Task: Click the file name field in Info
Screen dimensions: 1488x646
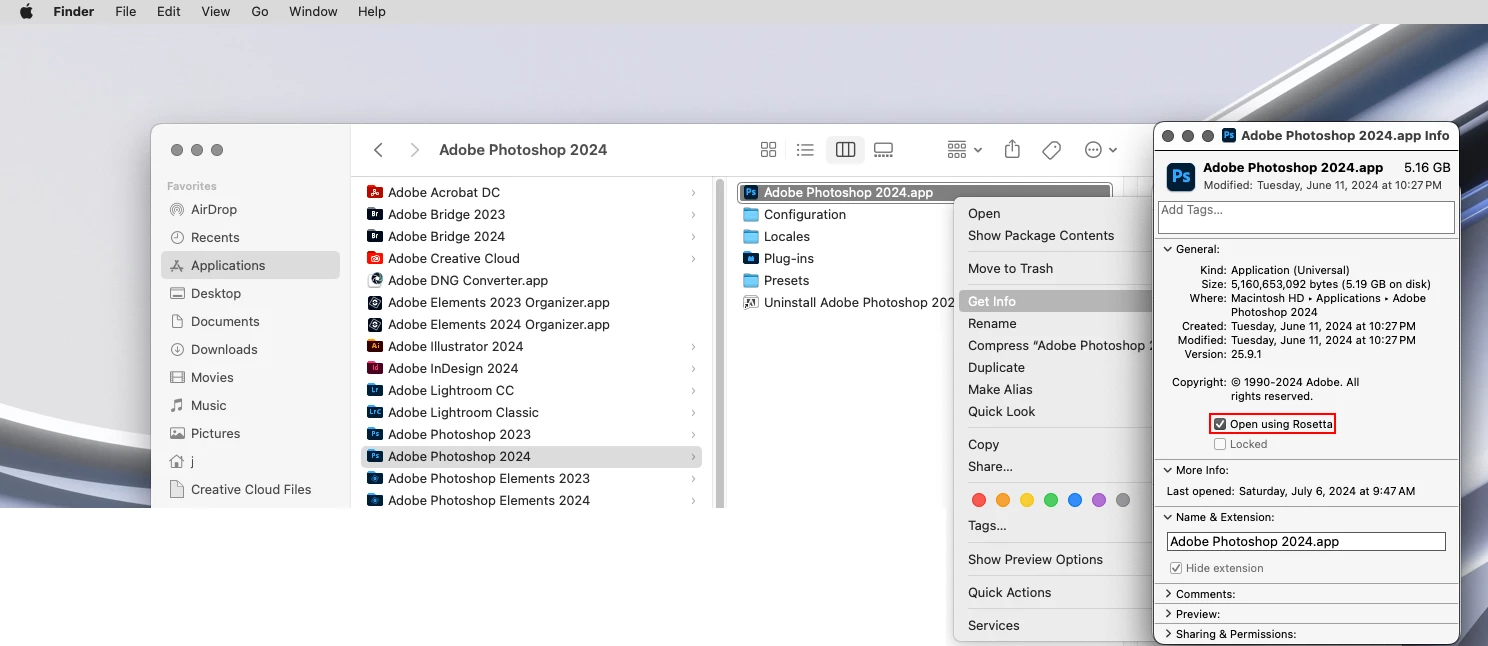Action: (1306, 541)
